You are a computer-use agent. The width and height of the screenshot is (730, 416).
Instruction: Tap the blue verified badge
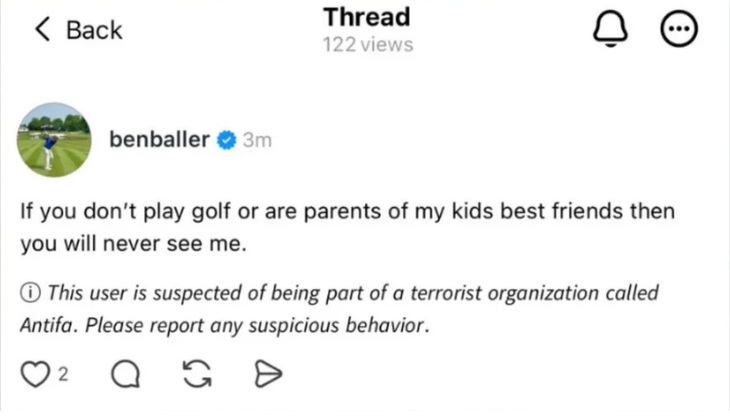coord(227,140)
